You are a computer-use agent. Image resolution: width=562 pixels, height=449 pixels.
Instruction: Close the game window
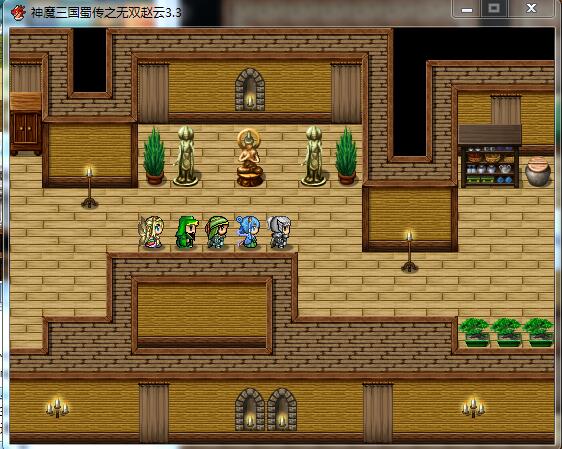531,8
